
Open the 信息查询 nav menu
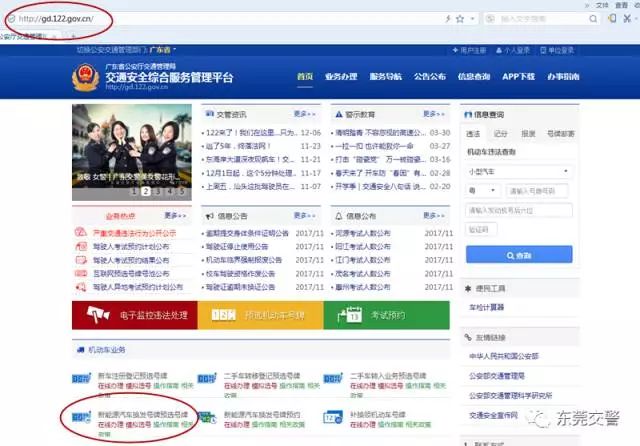click(474, 76)
